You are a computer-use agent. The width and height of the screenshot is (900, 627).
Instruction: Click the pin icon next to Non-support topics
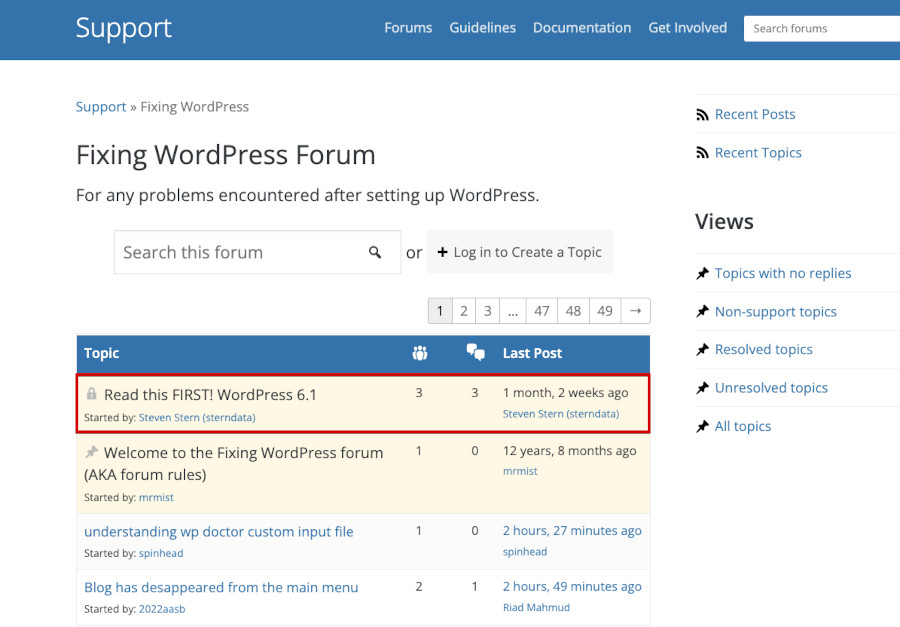[703, 311]
